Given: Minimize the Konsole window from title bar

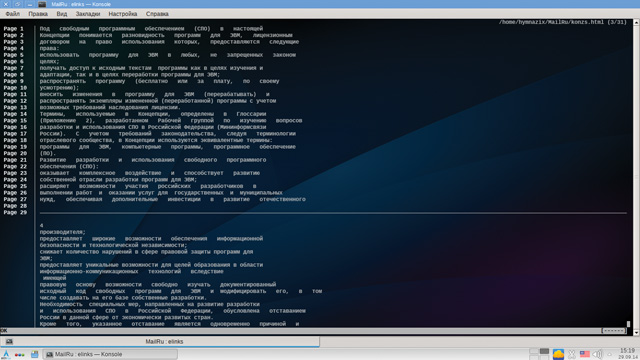Looking at the screenshot, I should pos(30,4).
